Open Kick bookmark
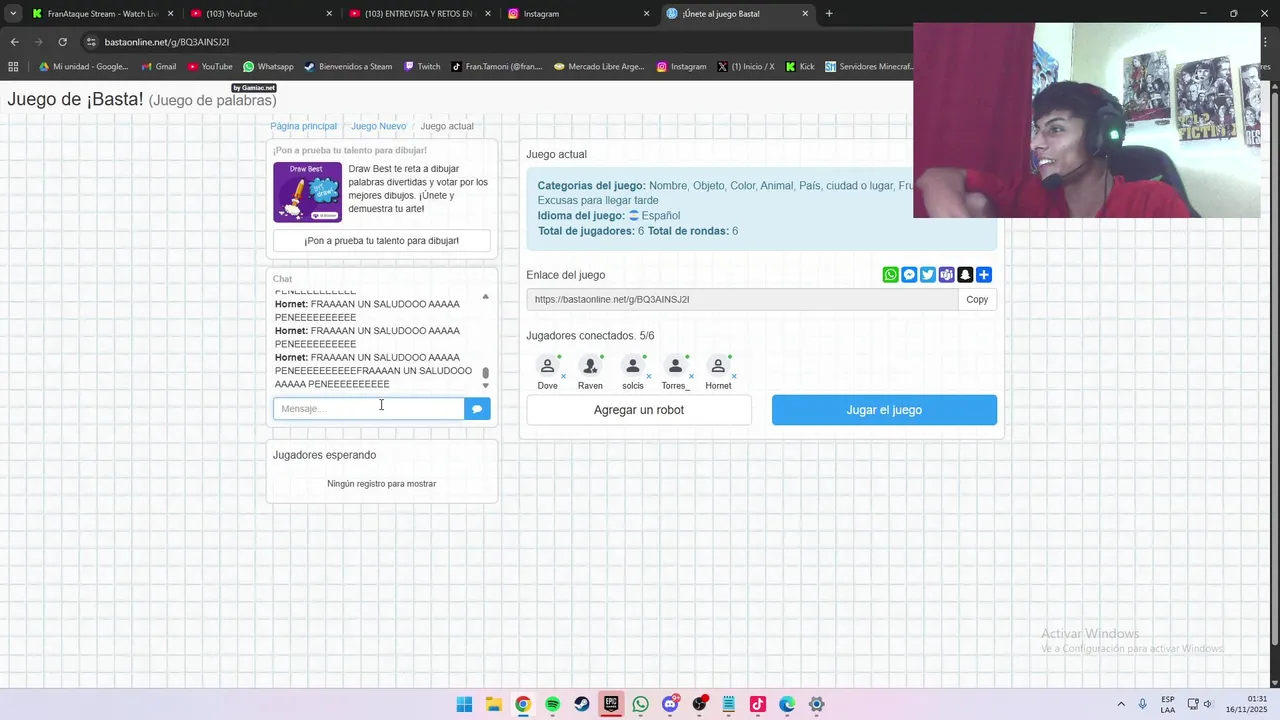The image size is (1280, 720). coord(800,67)
